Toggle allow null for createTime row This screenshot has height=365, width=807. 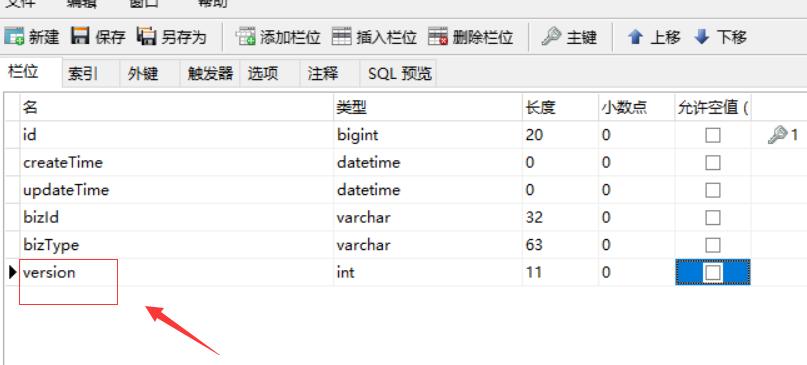click(712, 163)
